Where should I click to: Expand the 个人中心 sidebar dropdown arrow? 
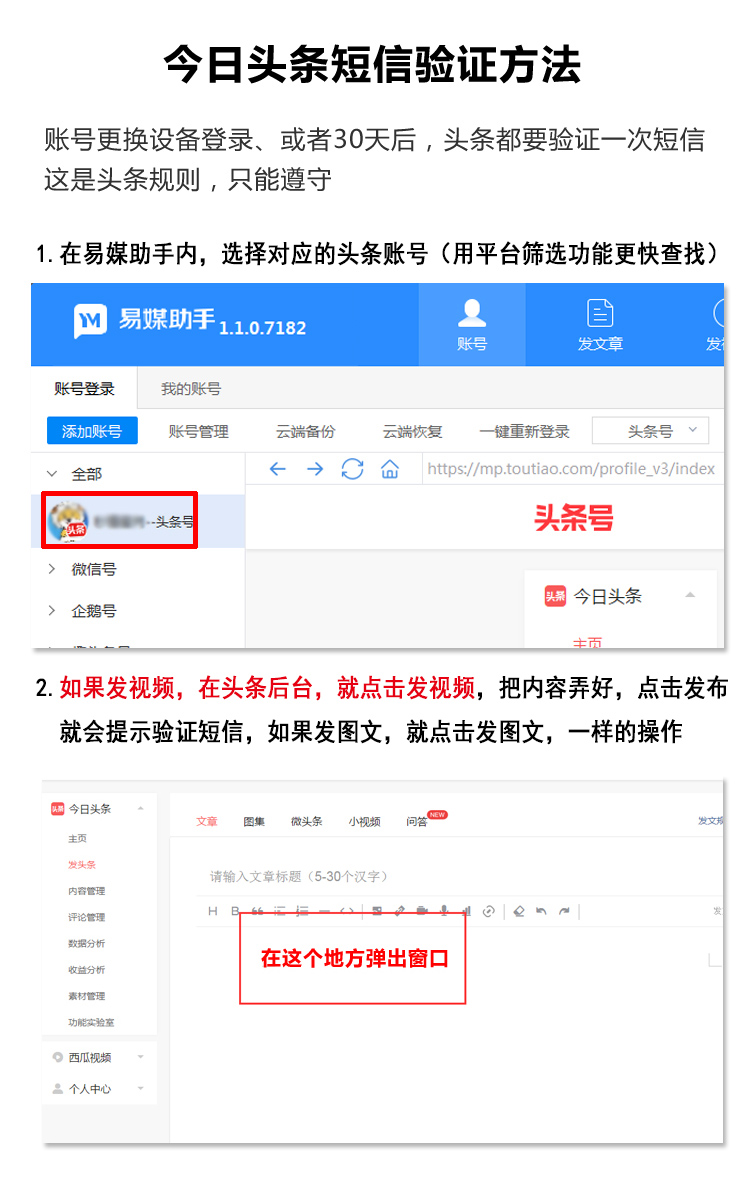(x=141, y=1089)
